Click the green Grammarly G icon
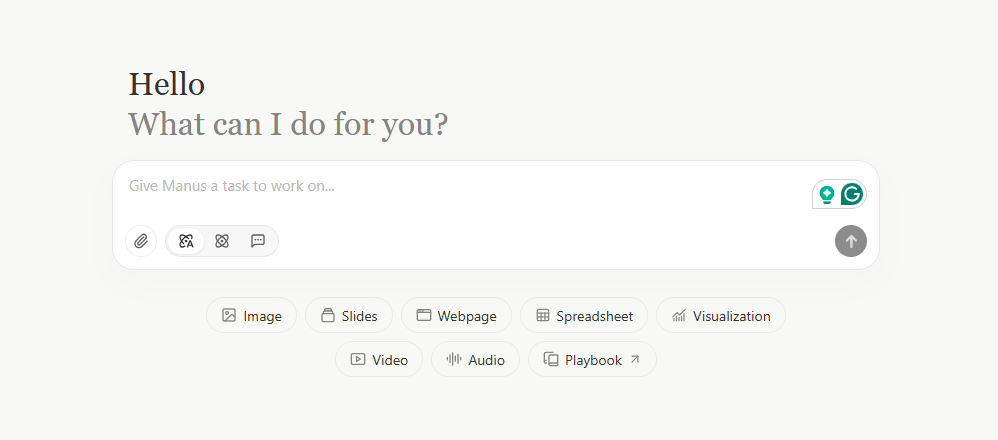998x440 pixels. (x=852, y=194)
